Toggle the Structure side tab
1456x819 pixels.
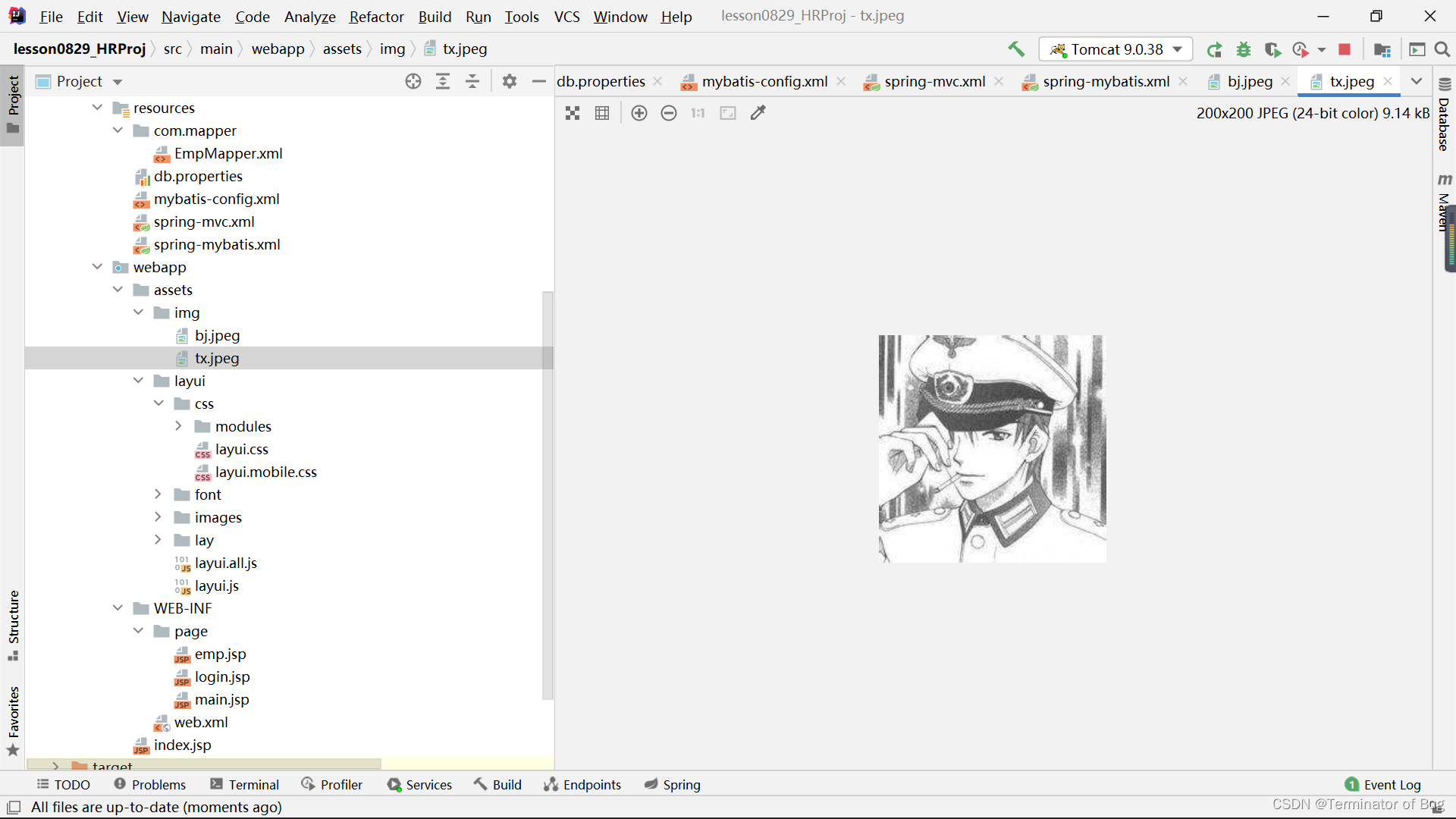click(x=13, y=625)
